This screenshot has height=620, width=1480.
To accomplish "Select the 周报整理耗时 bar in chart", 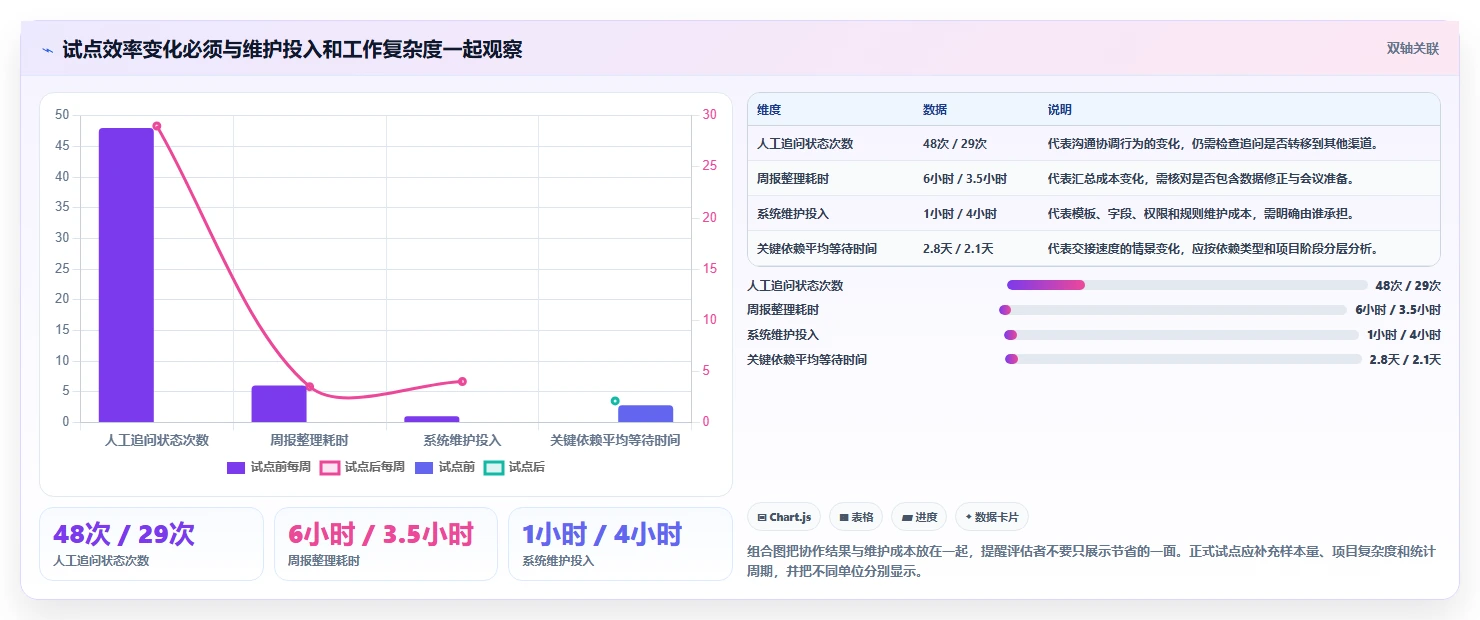I will coord(279,404).
